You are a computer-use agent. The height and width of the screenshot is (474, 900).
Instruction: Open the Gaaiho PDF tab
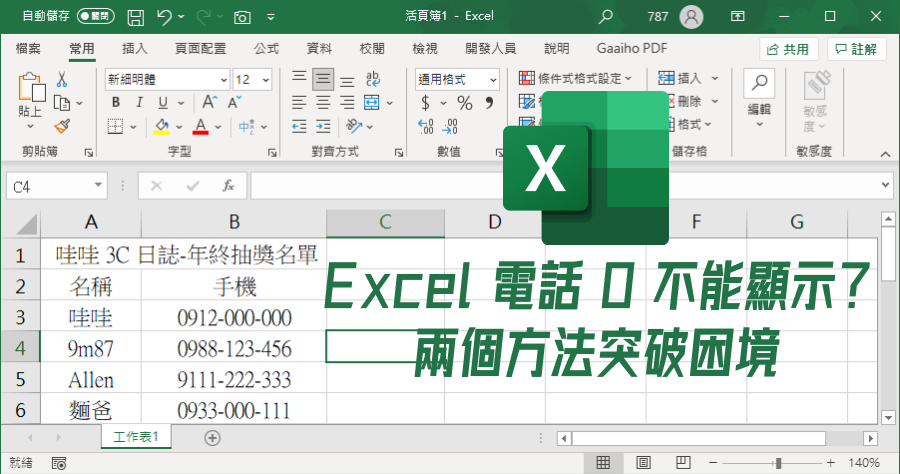pyautogui.click(x=632, y=49)
